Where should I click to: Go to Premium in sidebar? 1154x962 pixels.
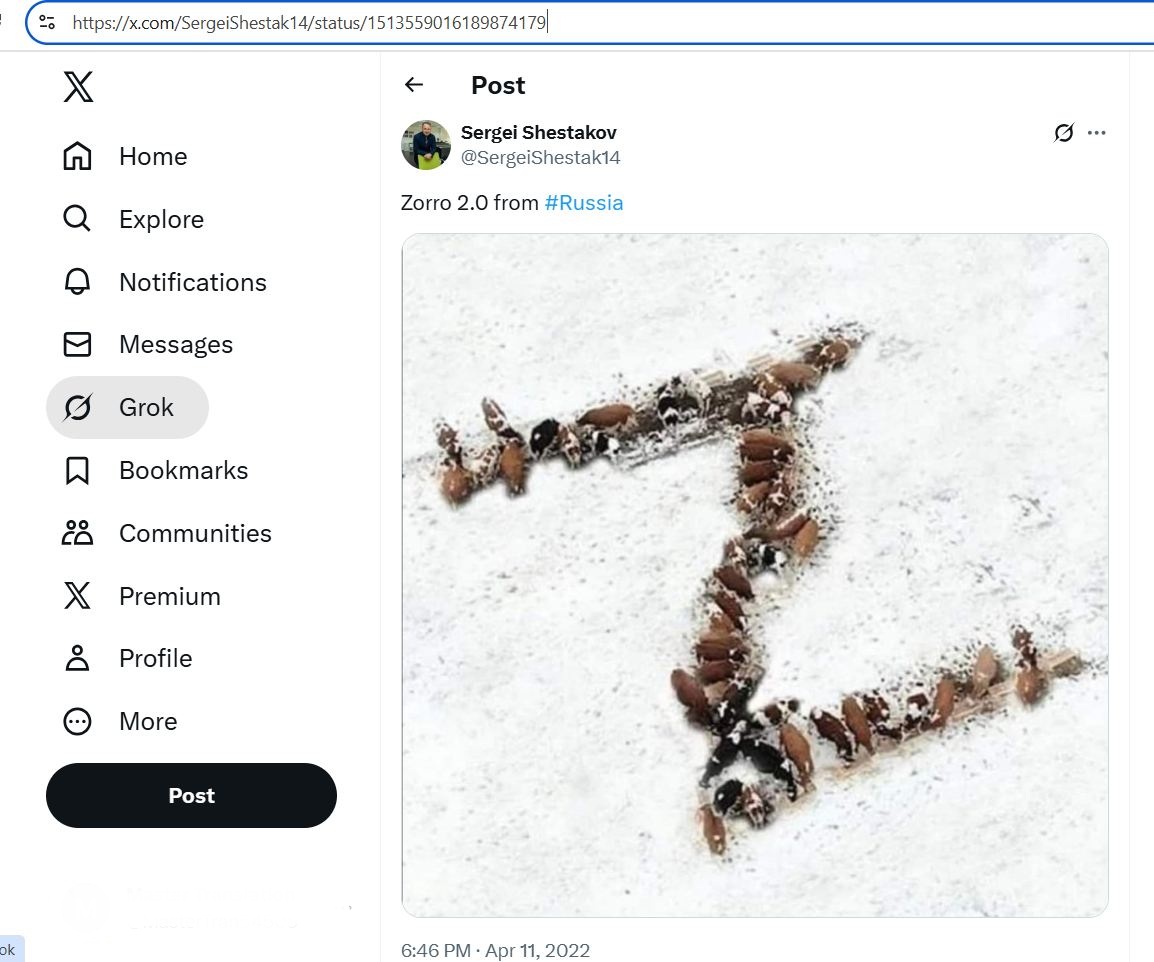click(141, 597)
